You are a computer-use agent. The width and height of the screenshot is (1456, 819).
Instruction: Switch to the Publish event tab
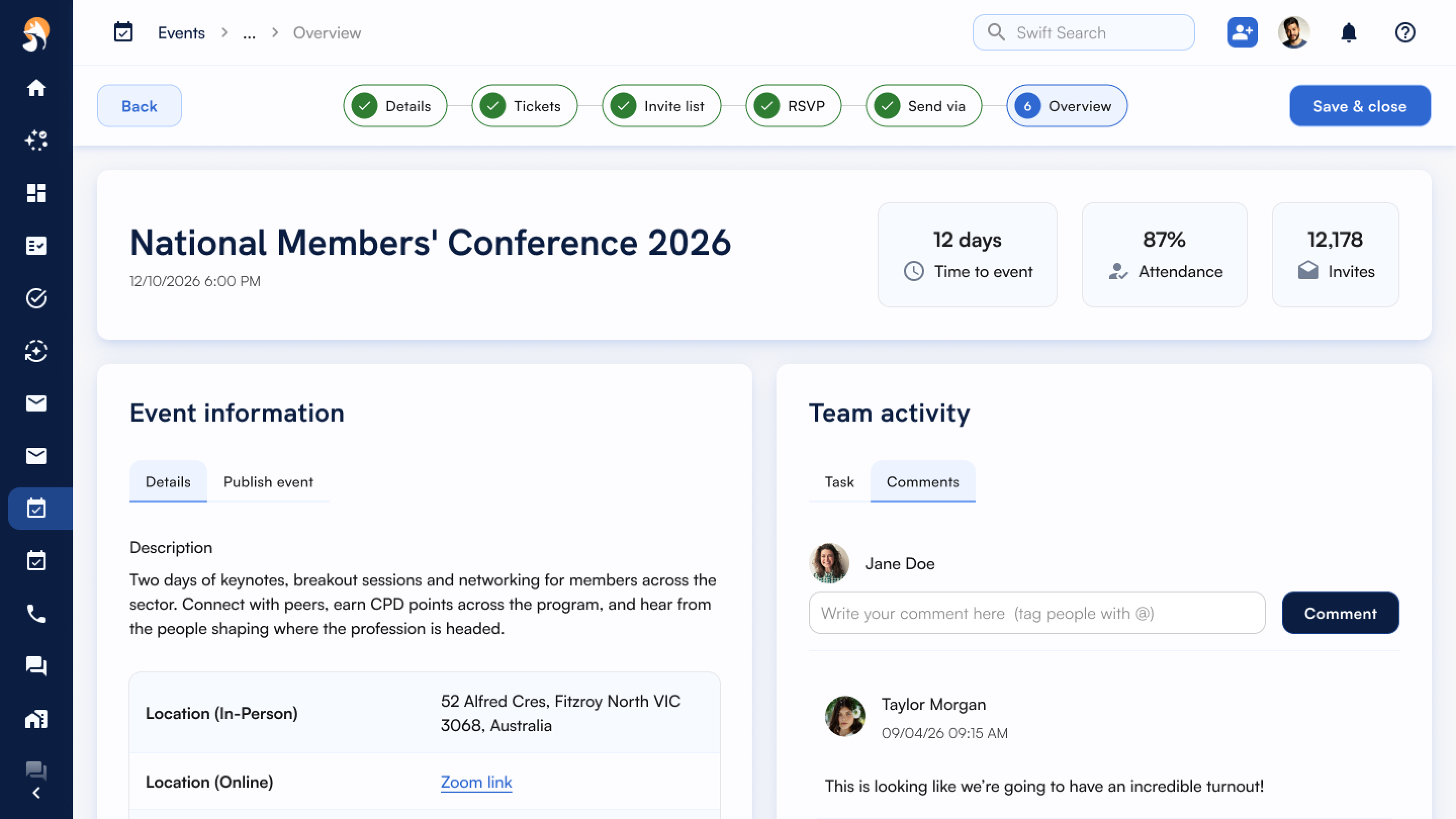coord(268,482)
